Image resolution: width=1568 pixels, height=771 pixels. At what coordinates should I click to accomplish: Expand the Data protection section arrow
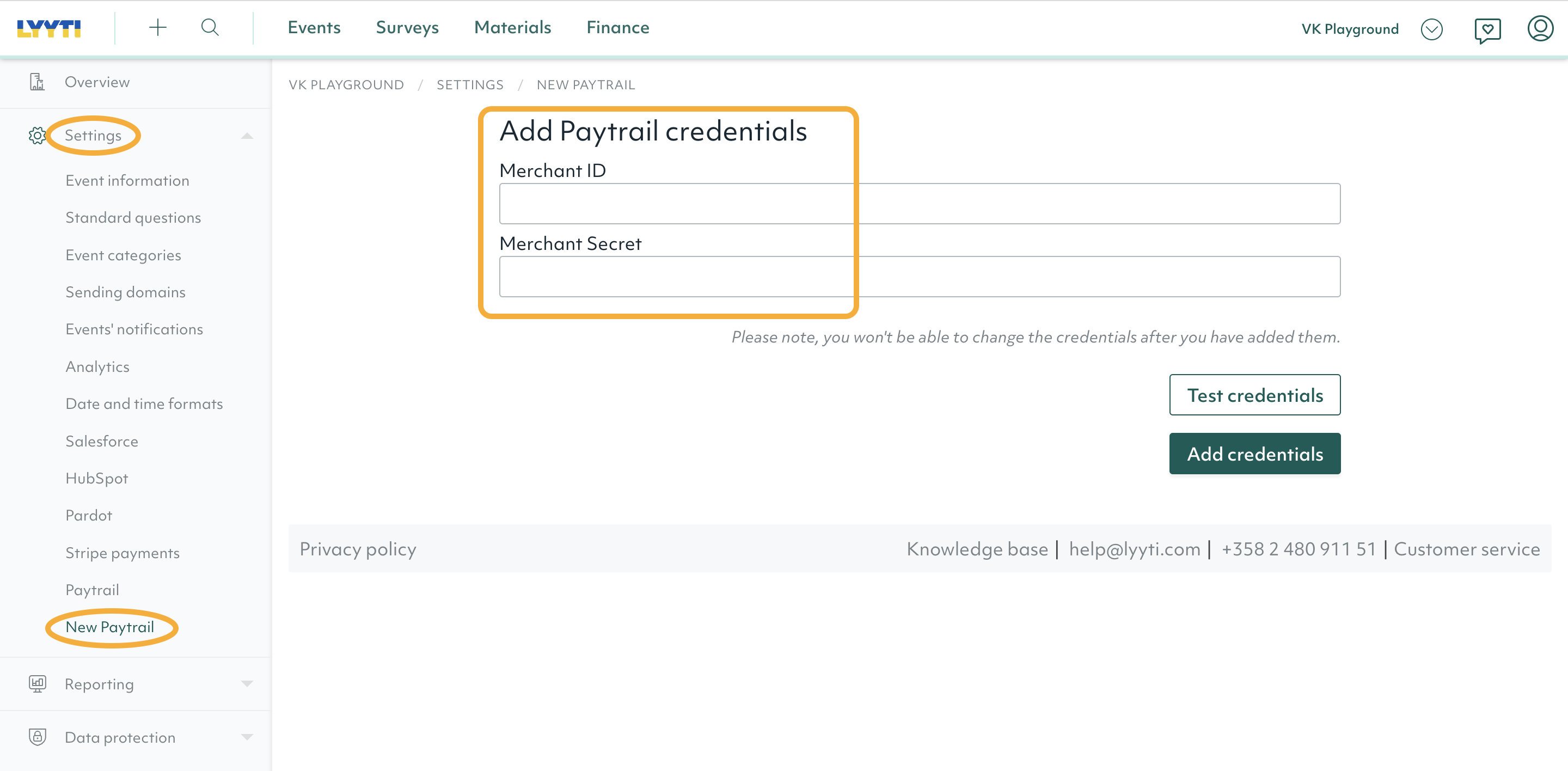coord(247,737)
